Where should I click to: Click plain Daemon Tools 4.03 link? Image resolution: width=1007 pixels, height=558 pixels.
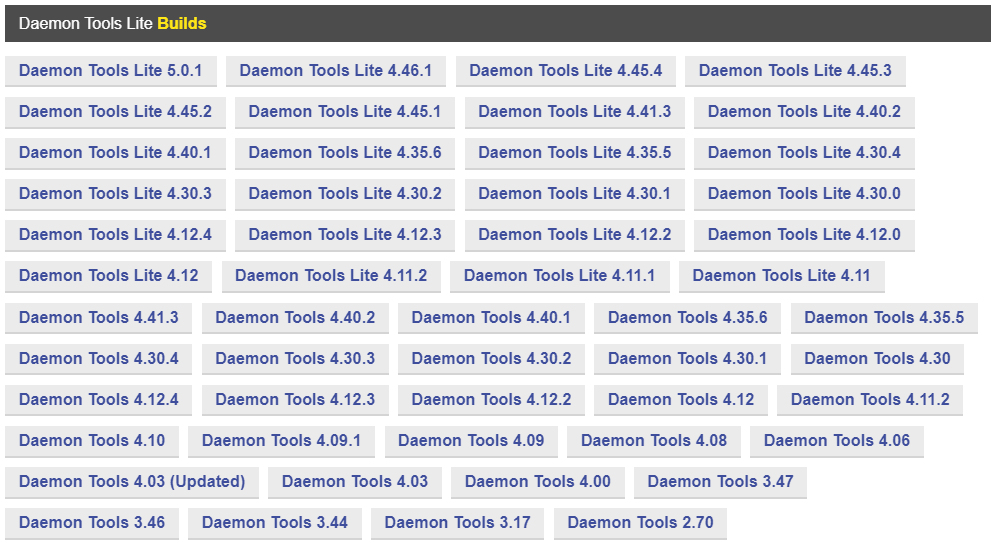(355, 482)
